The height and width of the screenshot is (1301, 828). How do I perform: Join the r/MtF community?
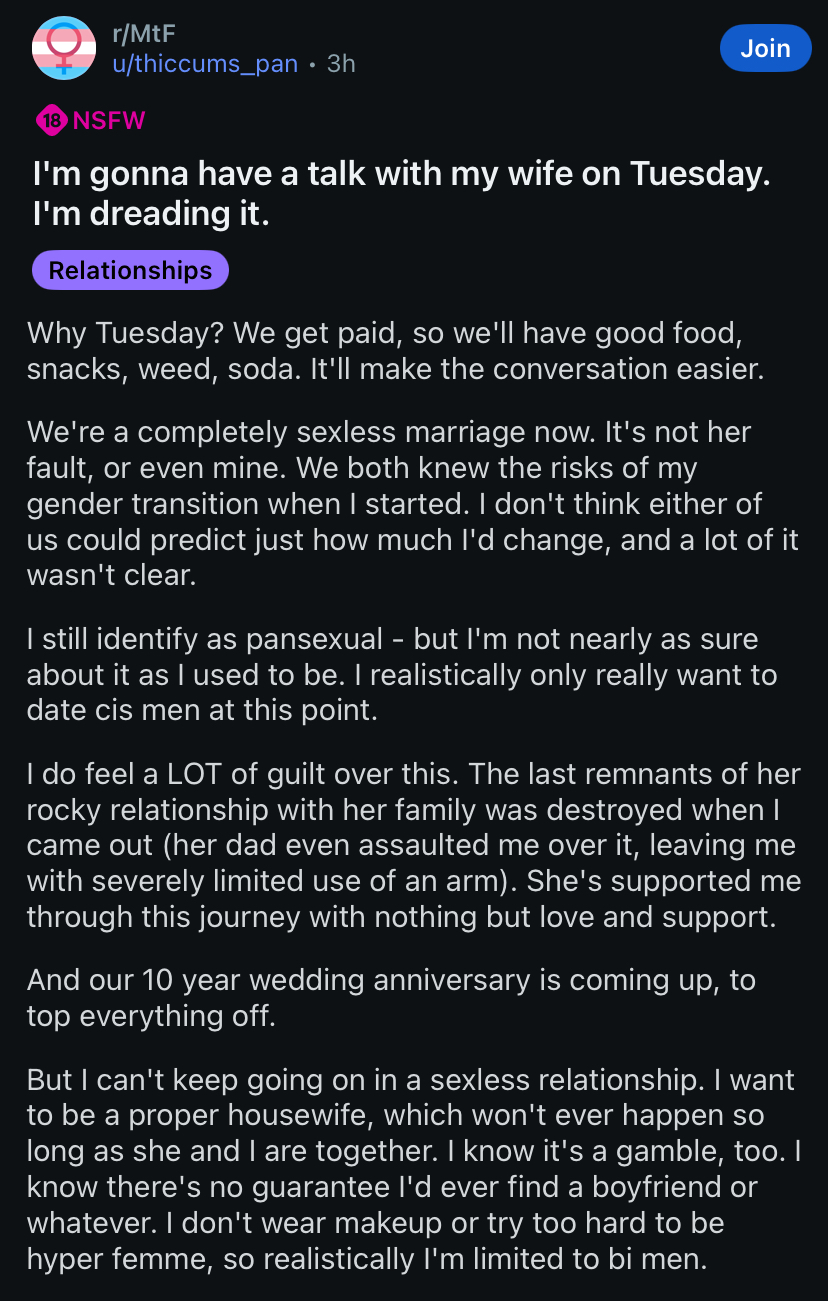coord(765,48)
